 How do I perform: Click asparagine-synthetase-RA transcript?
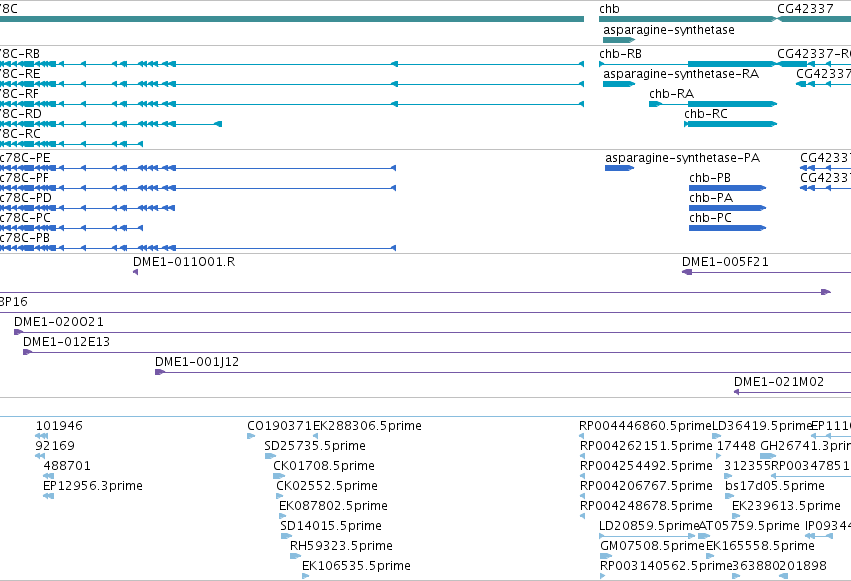click(619, 84)
